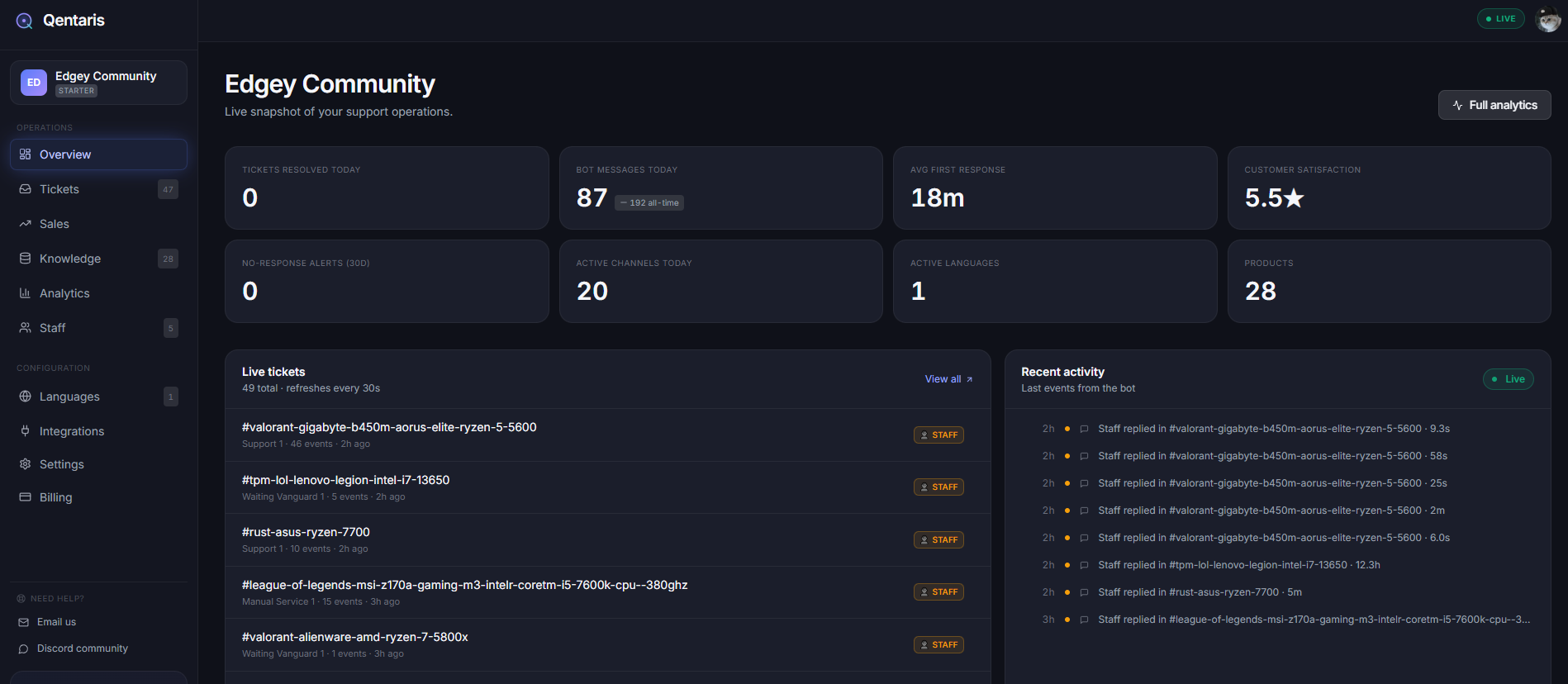Click the STARTER plan label

[x=77, y=91]
